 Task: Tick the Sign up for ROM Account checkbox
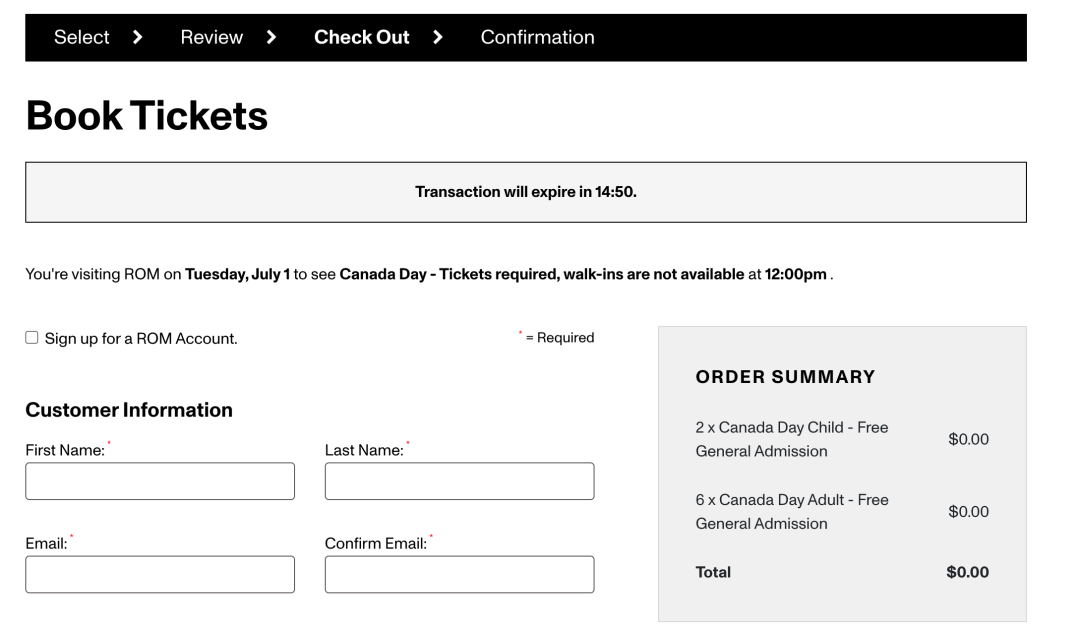pyautogui.click(x=32, y=337)
